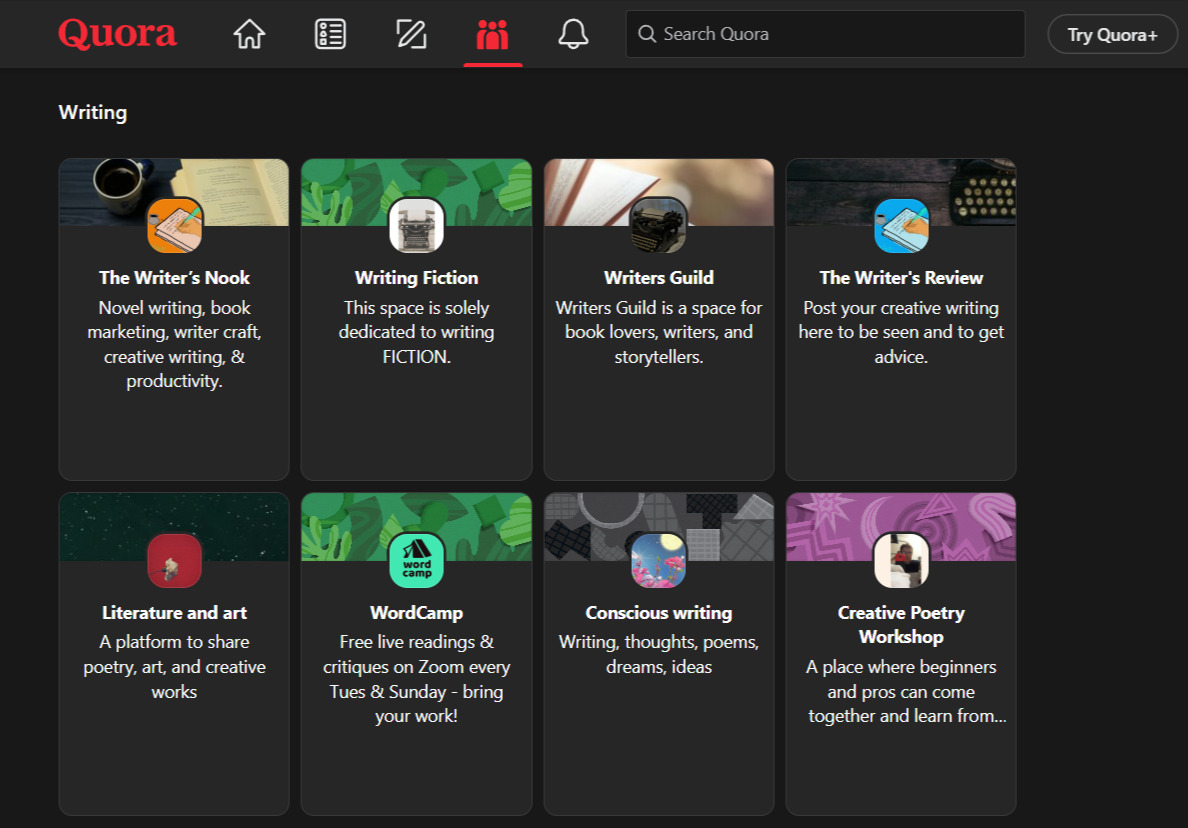The image size is (1188, 828).
Task: Click 'Novel writing, book marketing' description
Action: pos(174,345)
